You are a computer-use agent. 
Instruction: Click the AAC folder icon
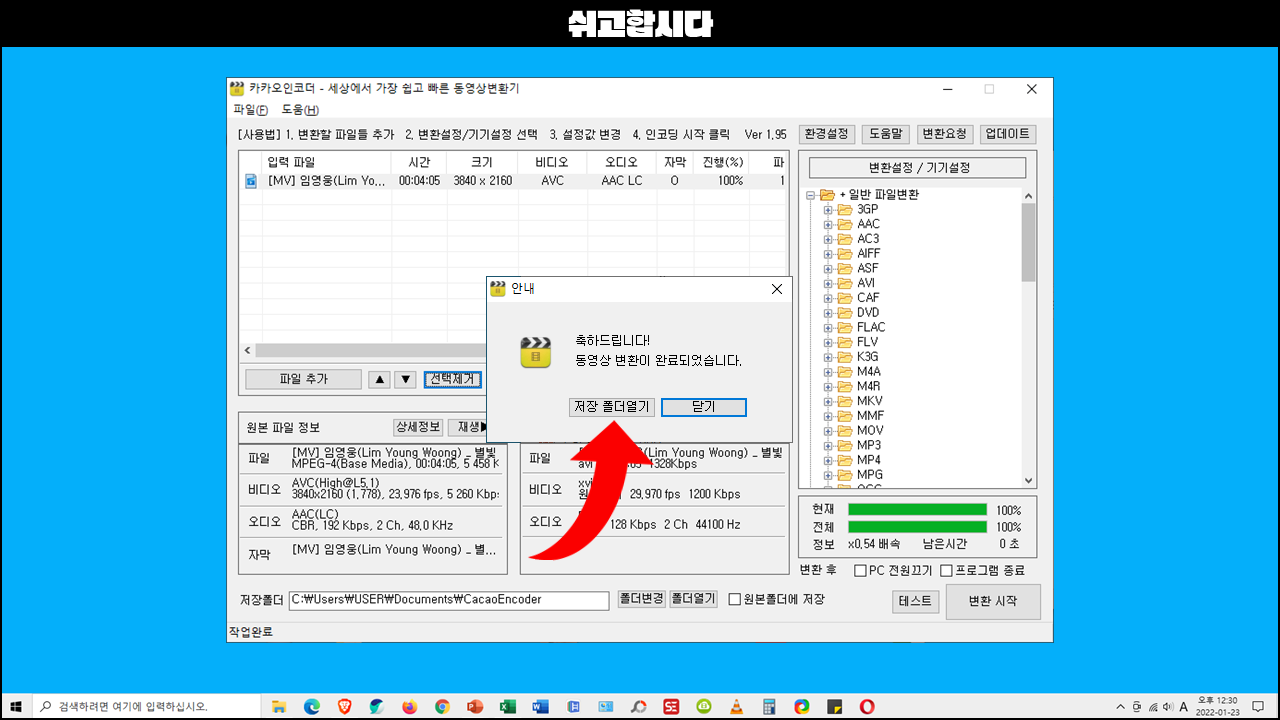pyautogui.click(x=844, y=224)
